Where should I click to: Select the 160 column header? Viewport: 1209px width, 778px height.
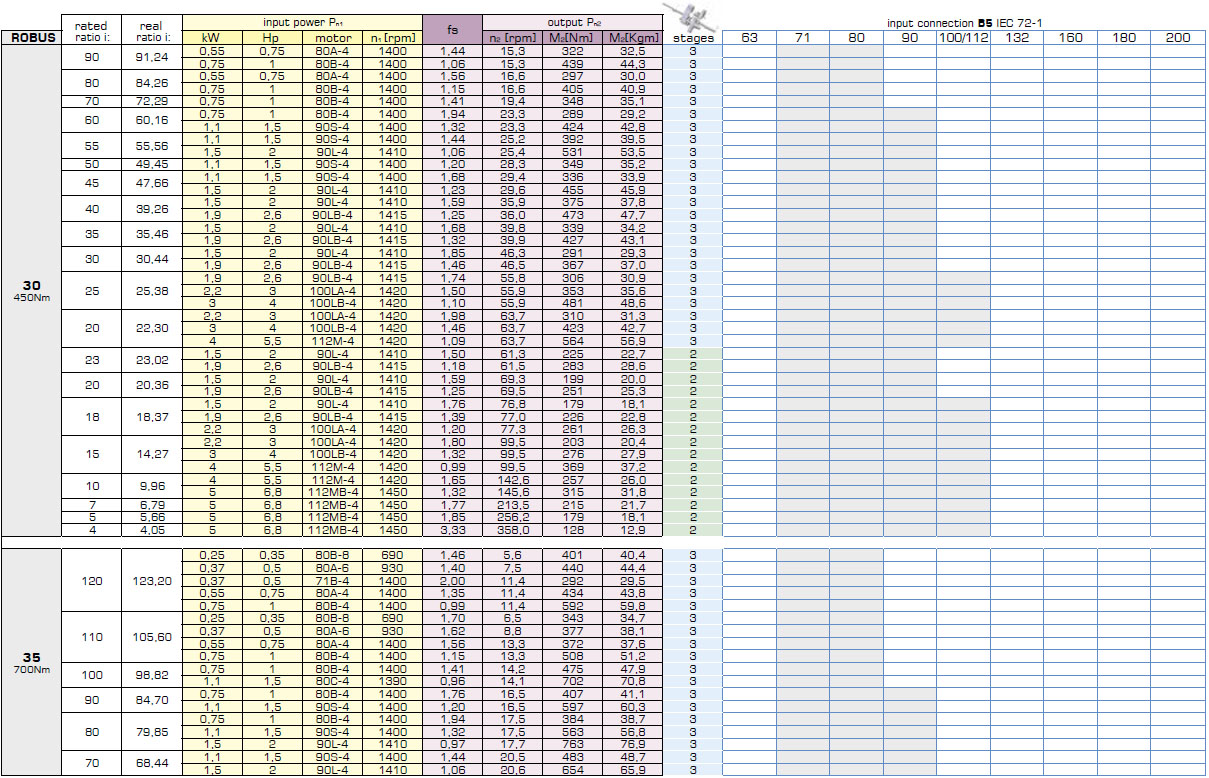1071,38
